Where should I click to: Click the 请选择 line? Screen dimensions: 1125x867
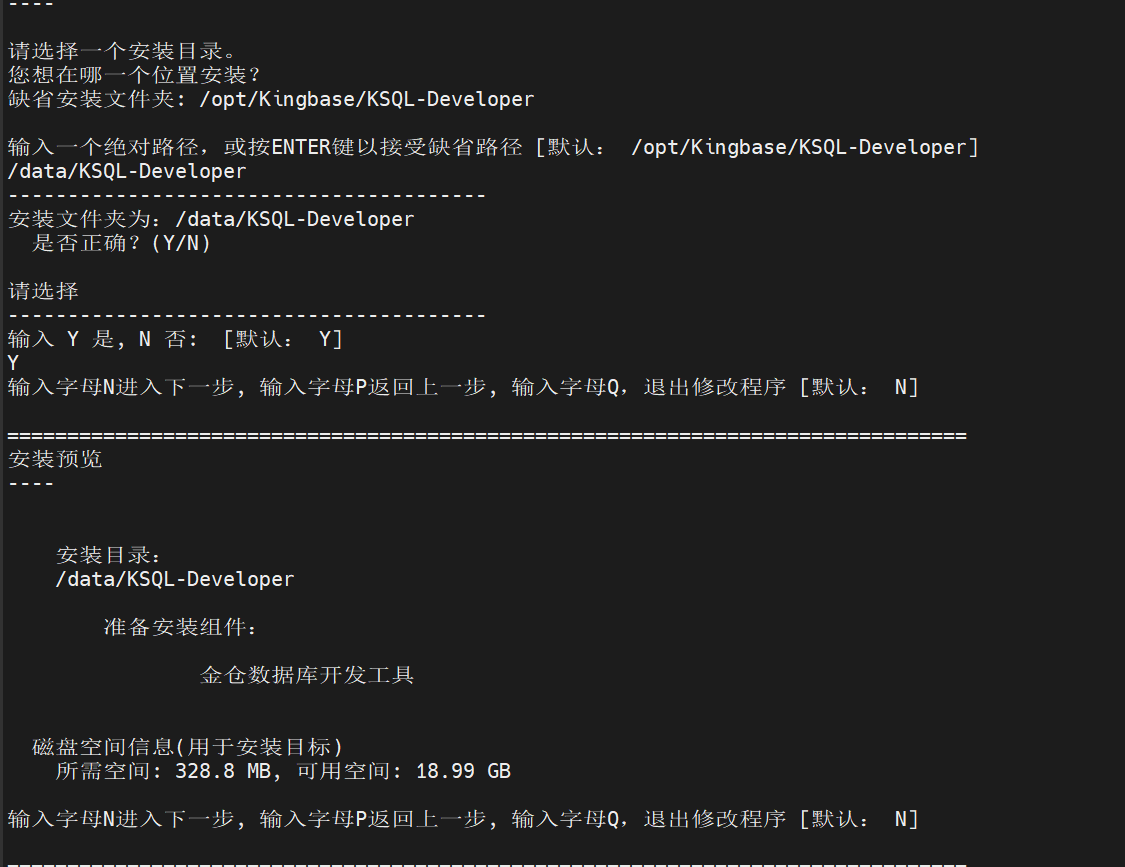pyautogui.click(x=43, y=291)
